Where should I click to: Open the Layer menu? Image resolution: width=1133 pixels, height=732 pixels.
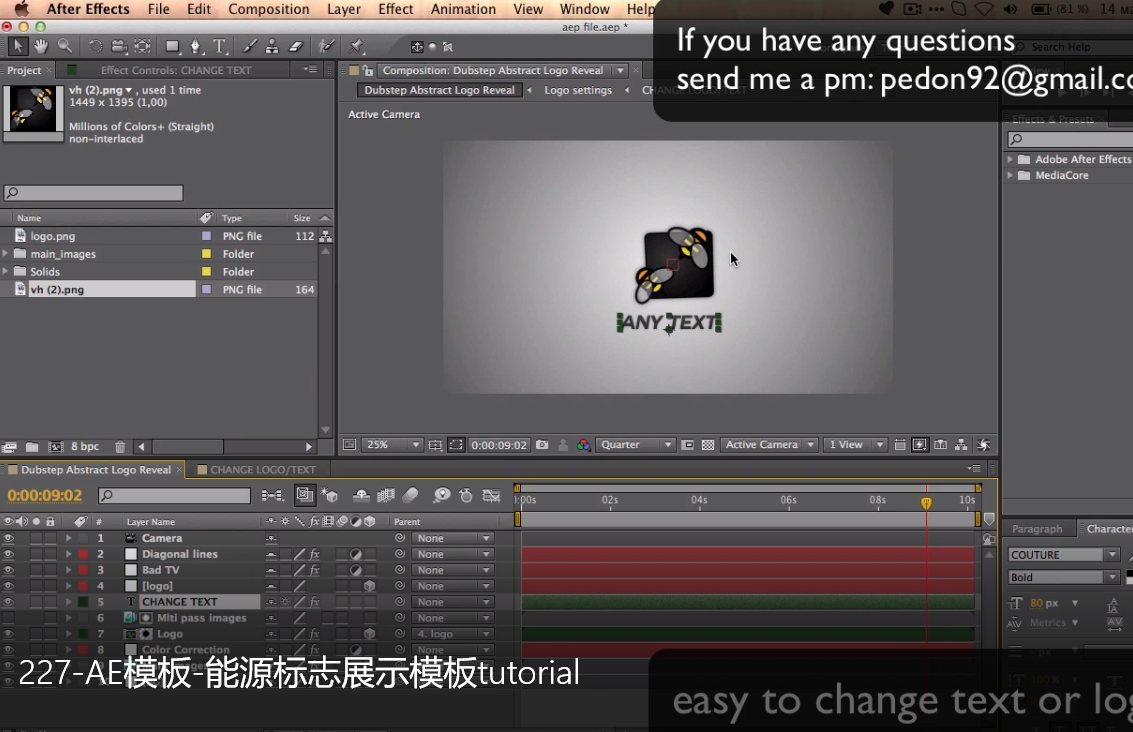click(x=344, y=9)
